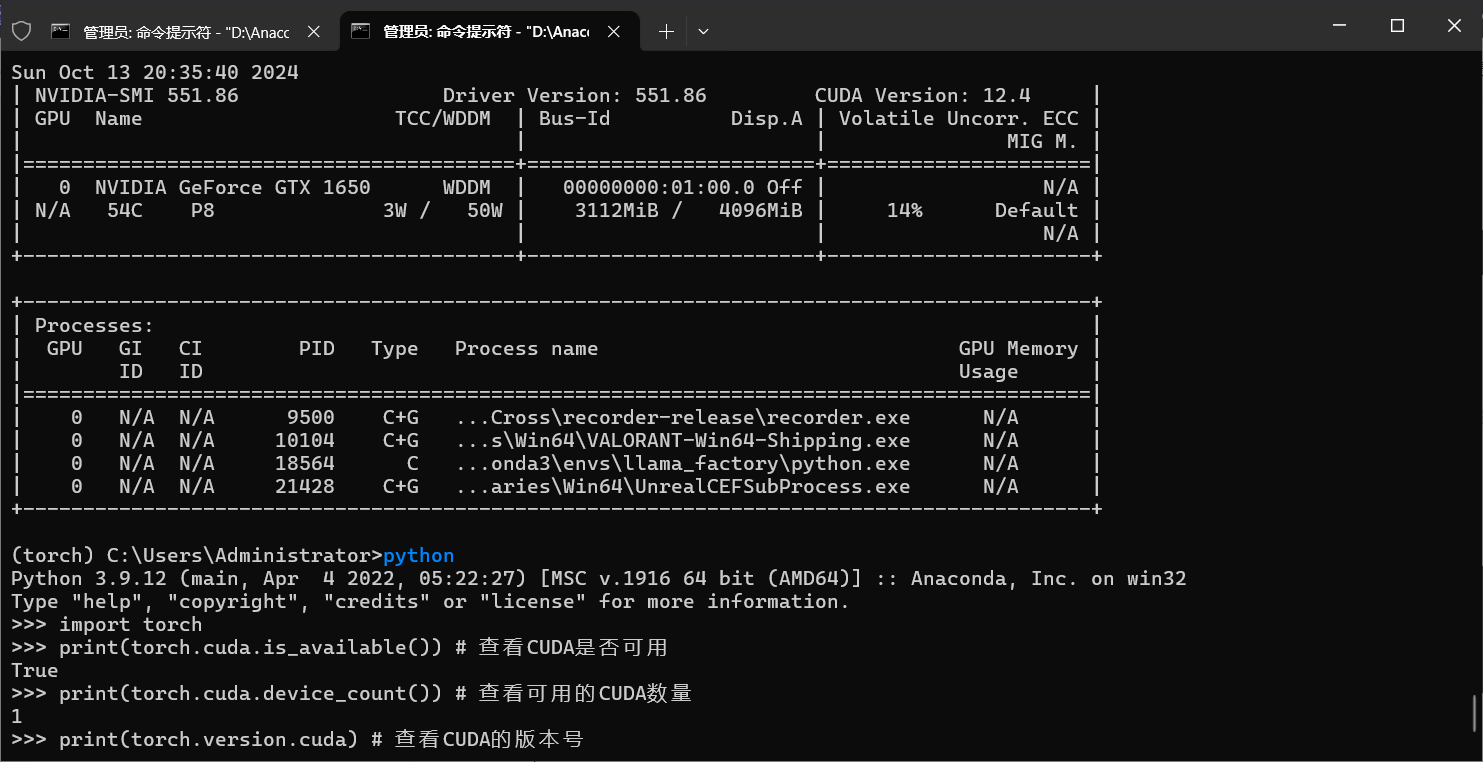Minimize the terminal window

point(1341,26)
